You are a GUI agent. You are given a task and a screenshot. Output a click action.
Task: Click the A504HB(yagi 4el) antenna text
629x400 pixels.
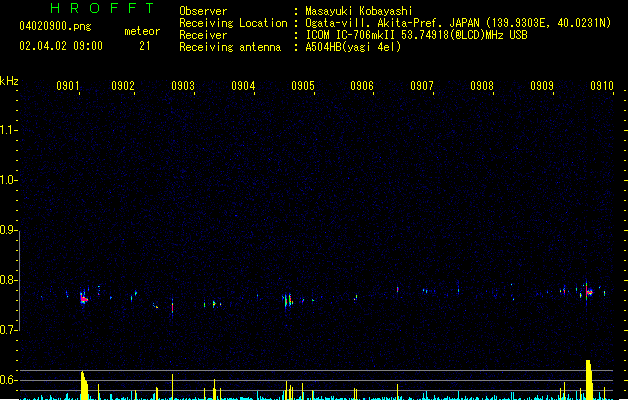[x=353, y=47]
